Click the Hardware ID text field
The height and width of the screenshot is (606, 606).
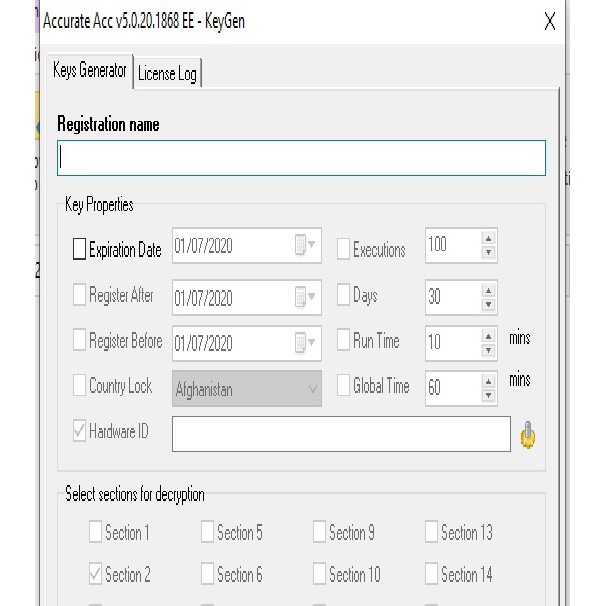341,434
